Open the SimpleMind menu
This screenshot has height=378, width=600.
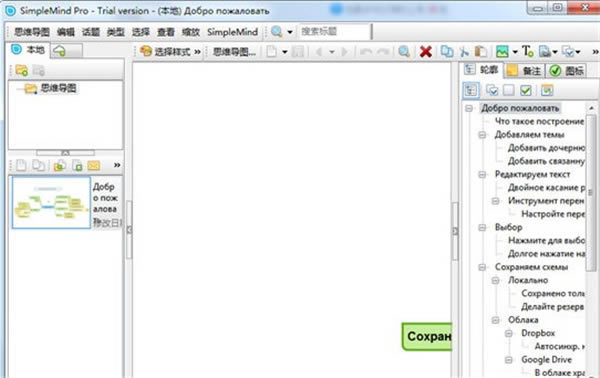tap(232, 32)
